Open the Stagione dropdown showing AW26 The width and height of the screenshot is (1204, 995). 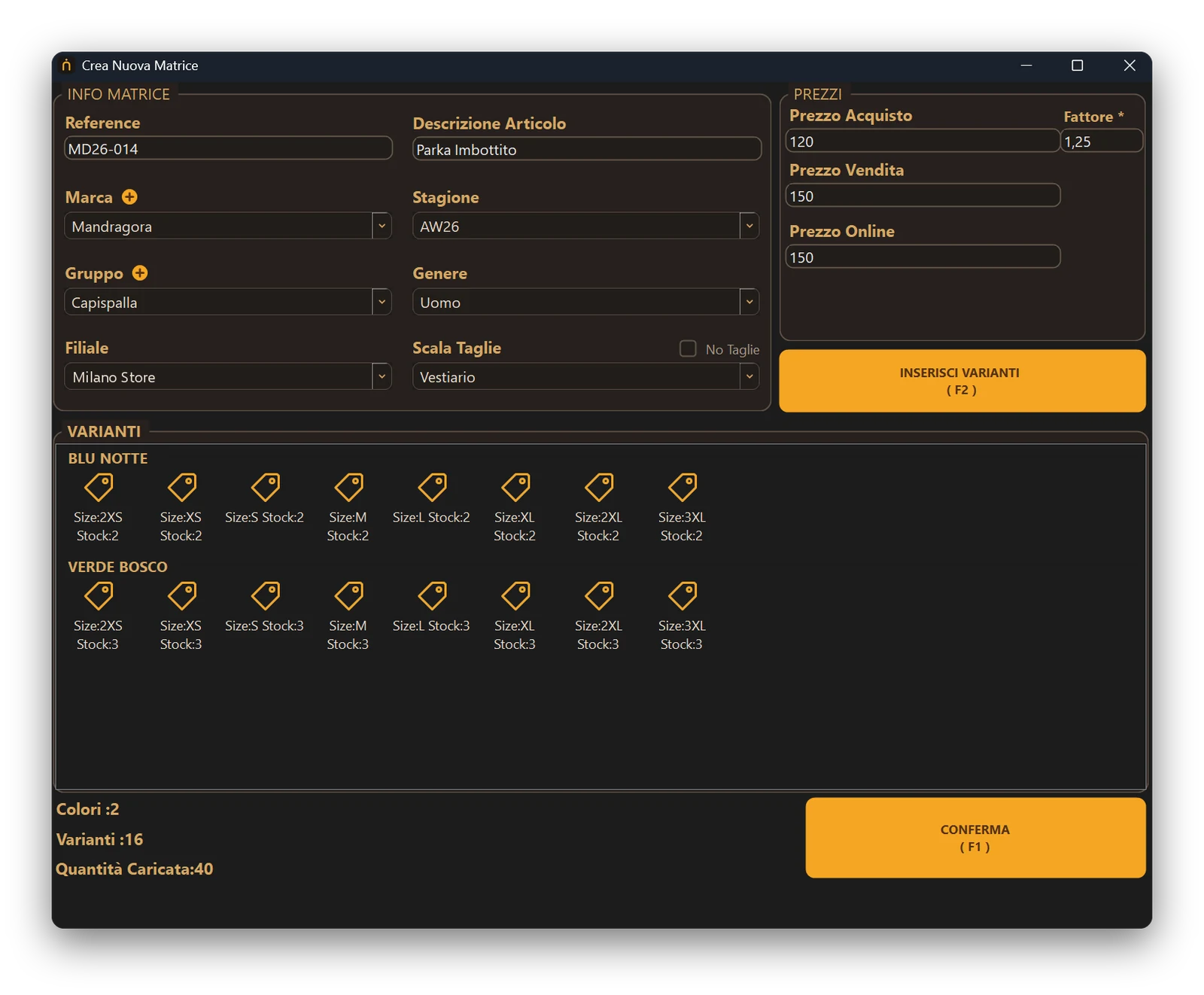tap(585, 226)
